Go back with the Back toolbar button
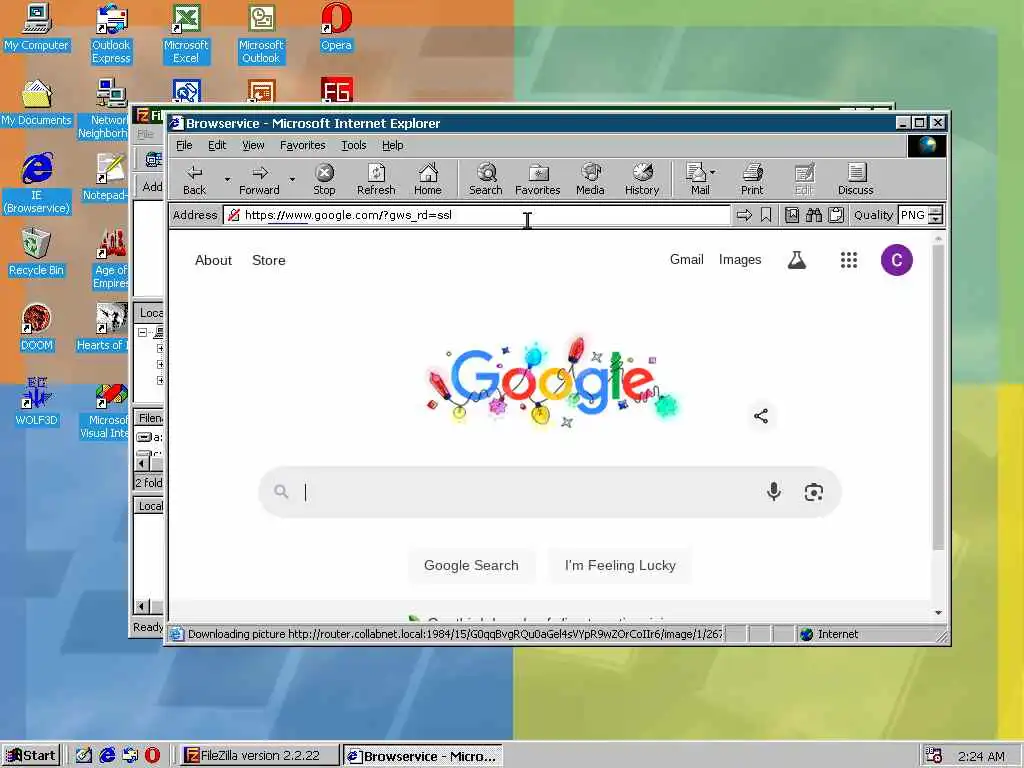1024x768 pixels. point(194,179)
